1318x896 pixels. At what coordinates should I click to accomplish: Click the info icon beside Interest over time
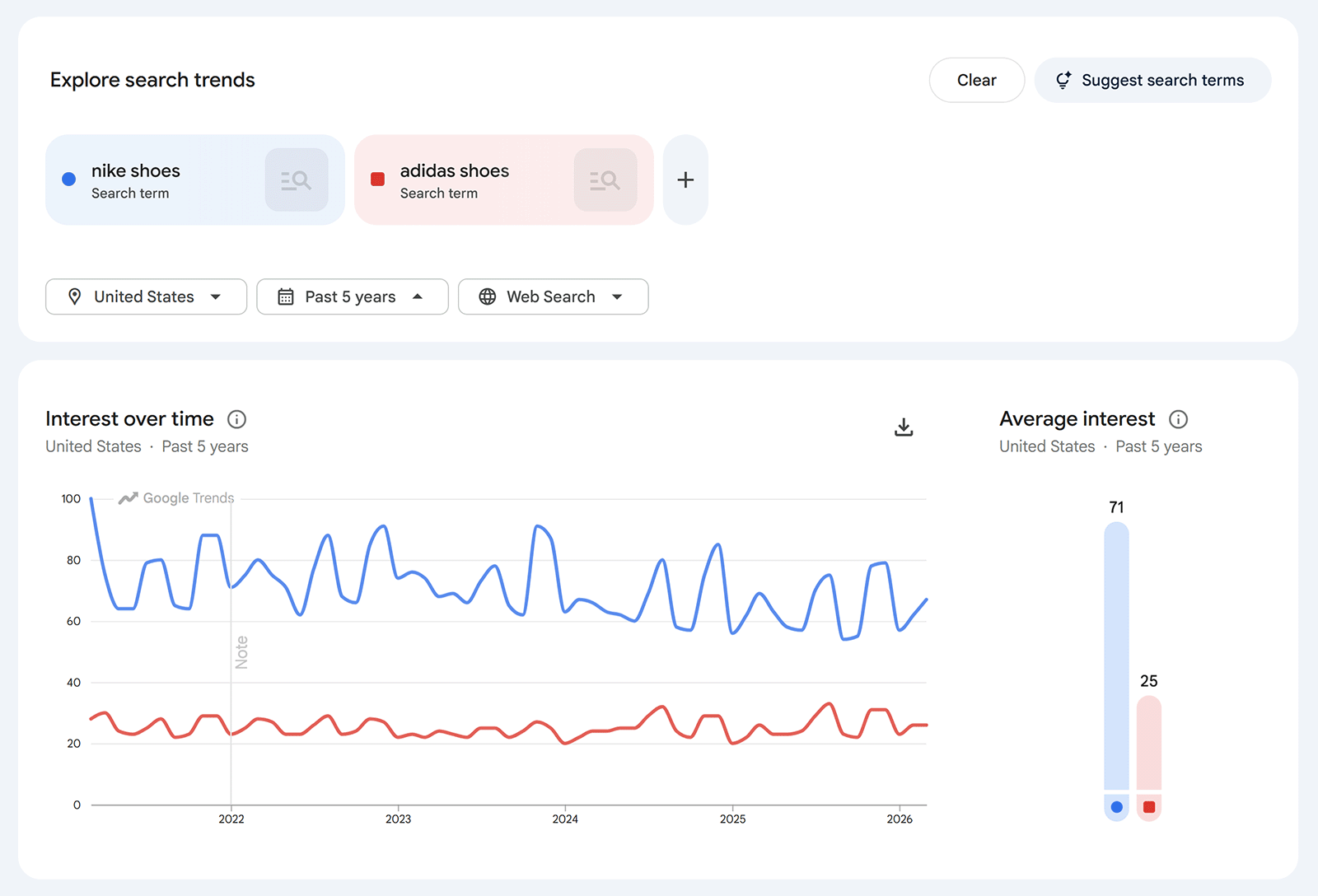(x=236, y=419)
